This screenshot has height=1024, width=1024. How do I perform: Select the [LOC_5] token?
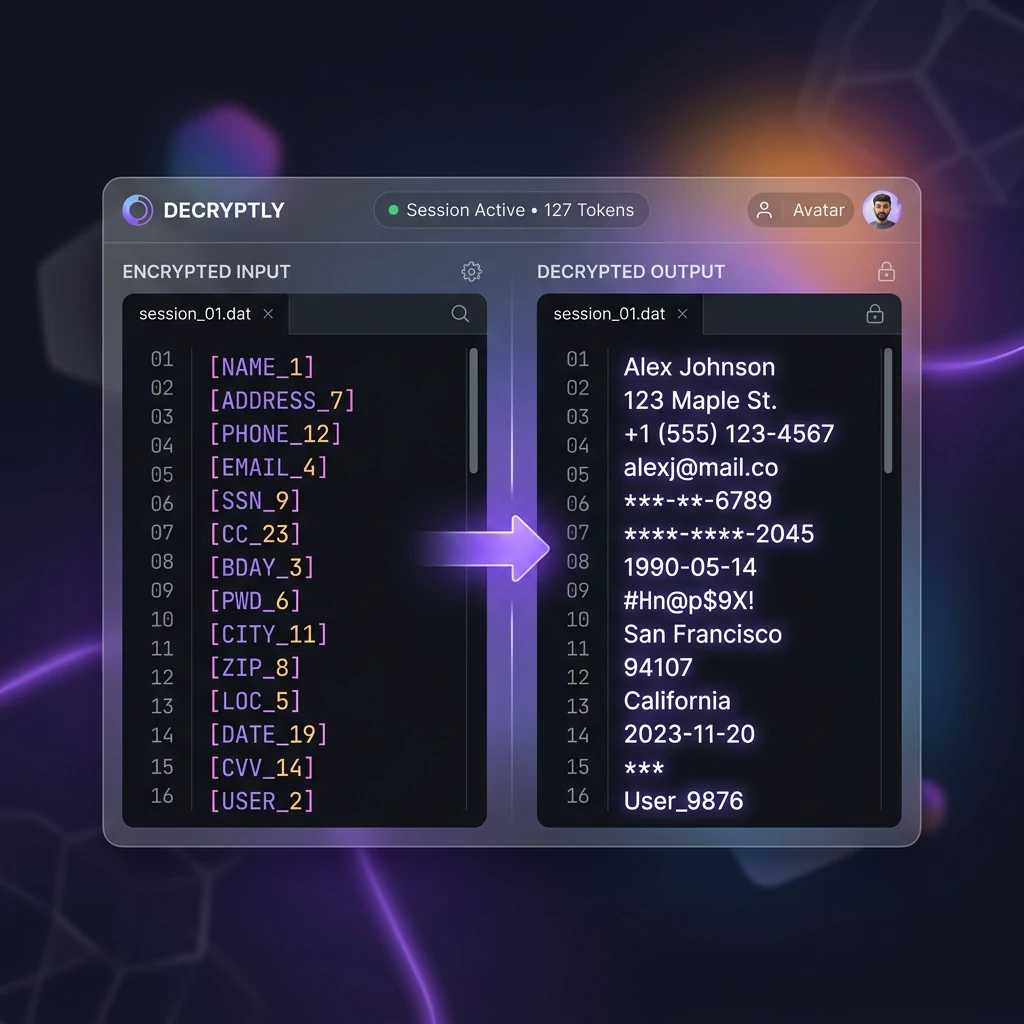pos(255,701)
